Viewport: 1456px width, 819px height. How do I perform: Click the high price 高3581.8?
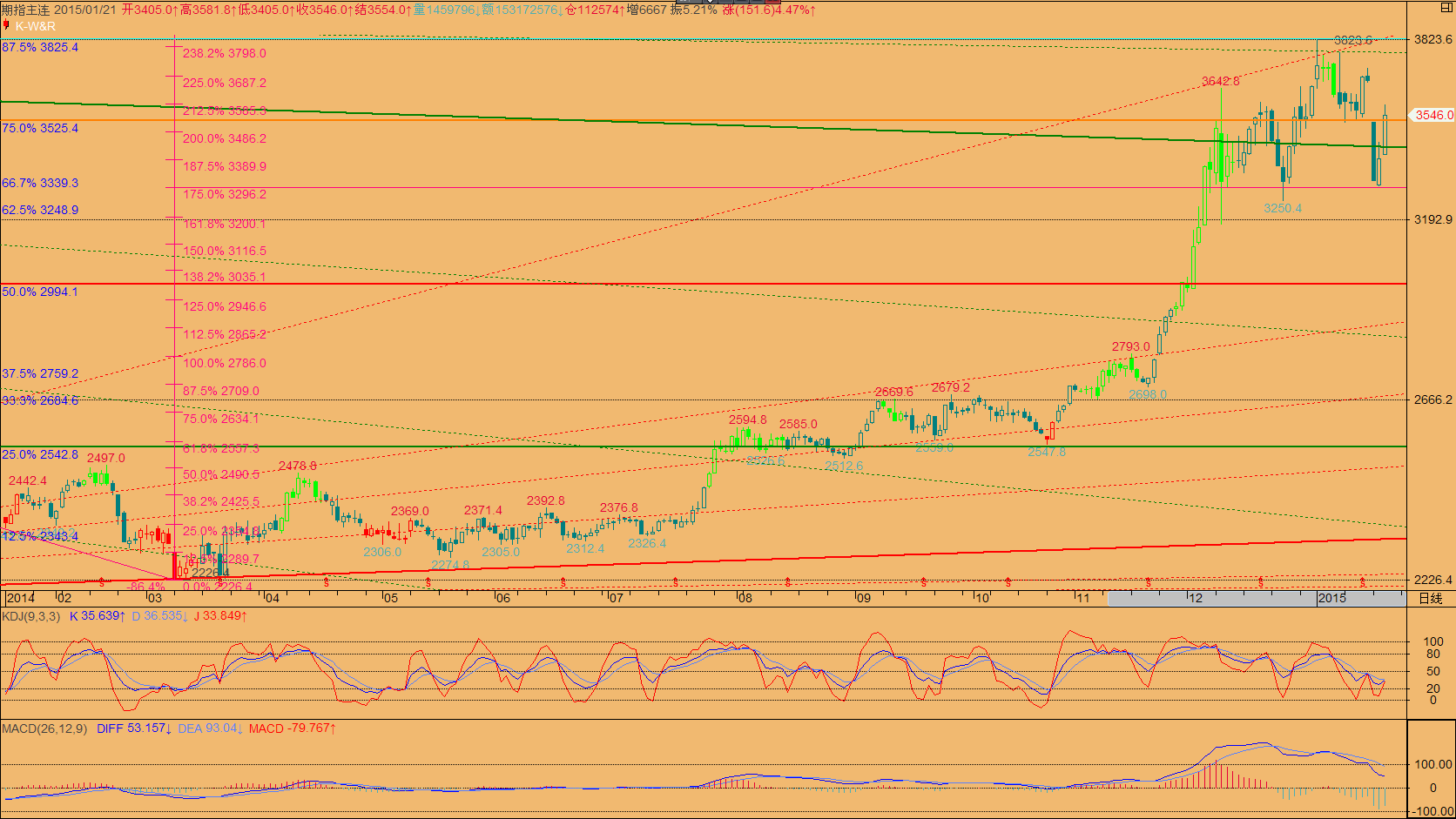209,10
